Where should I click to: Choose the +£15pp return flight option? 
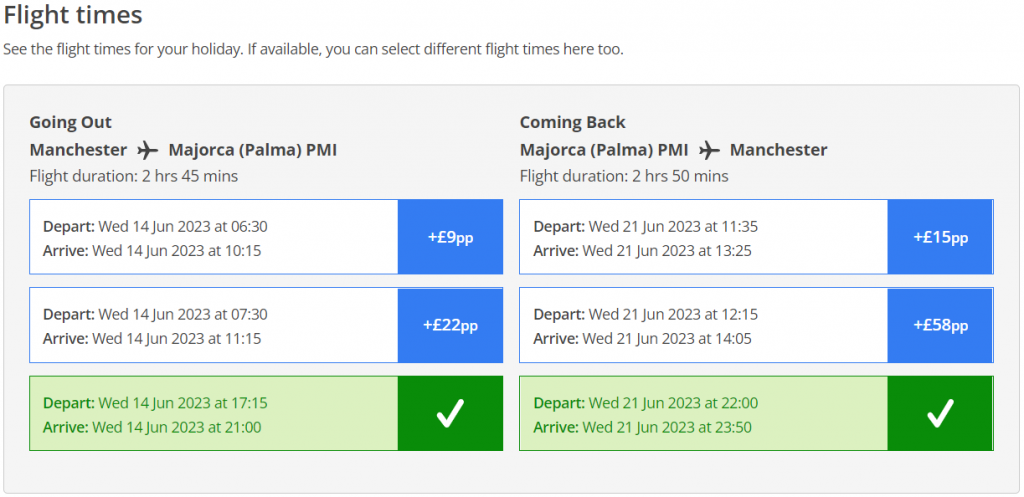[x=940, y=237]
